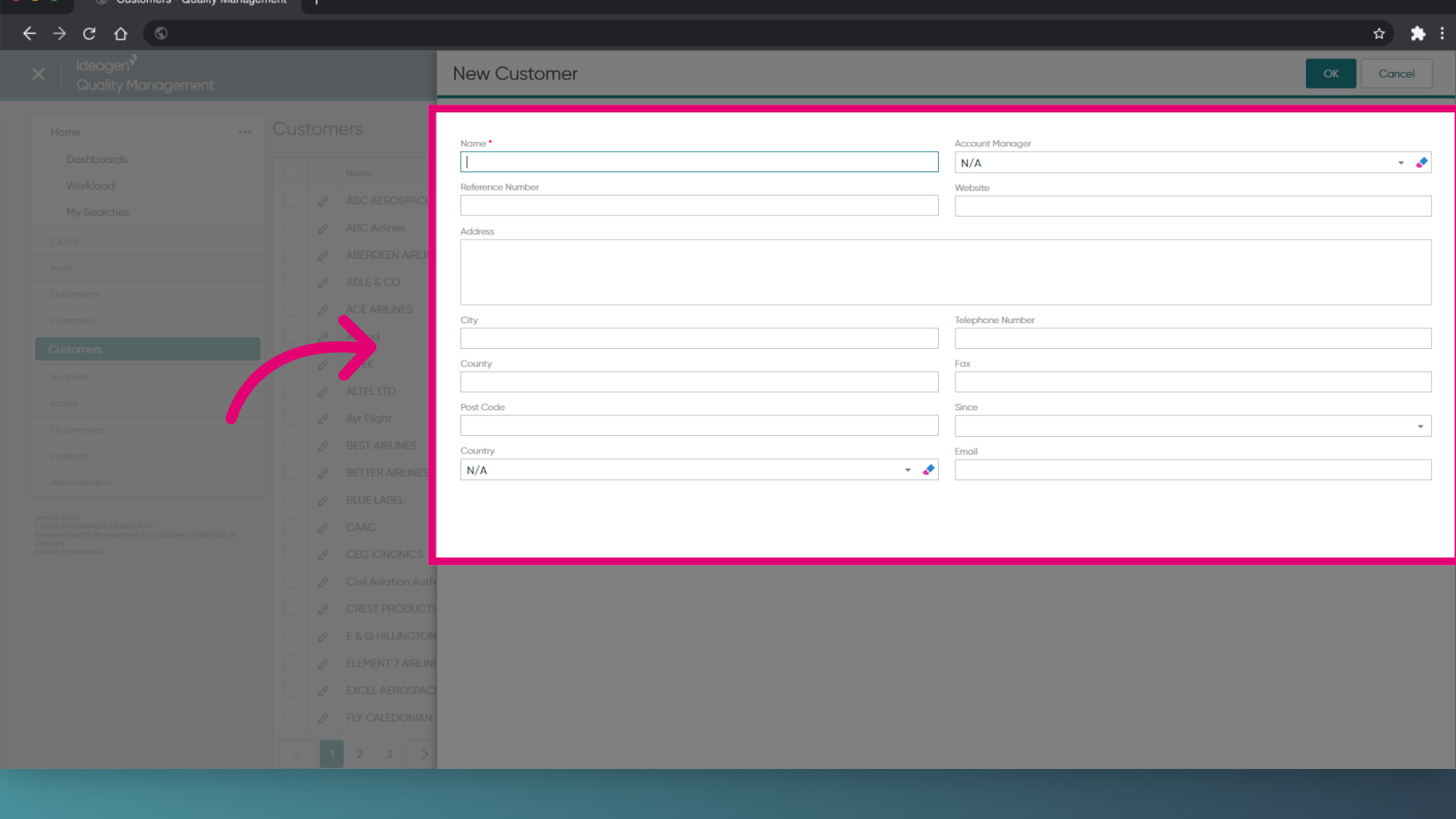Open Workload in sidebar
1456x819 pixels.
(x=90, y=186)
